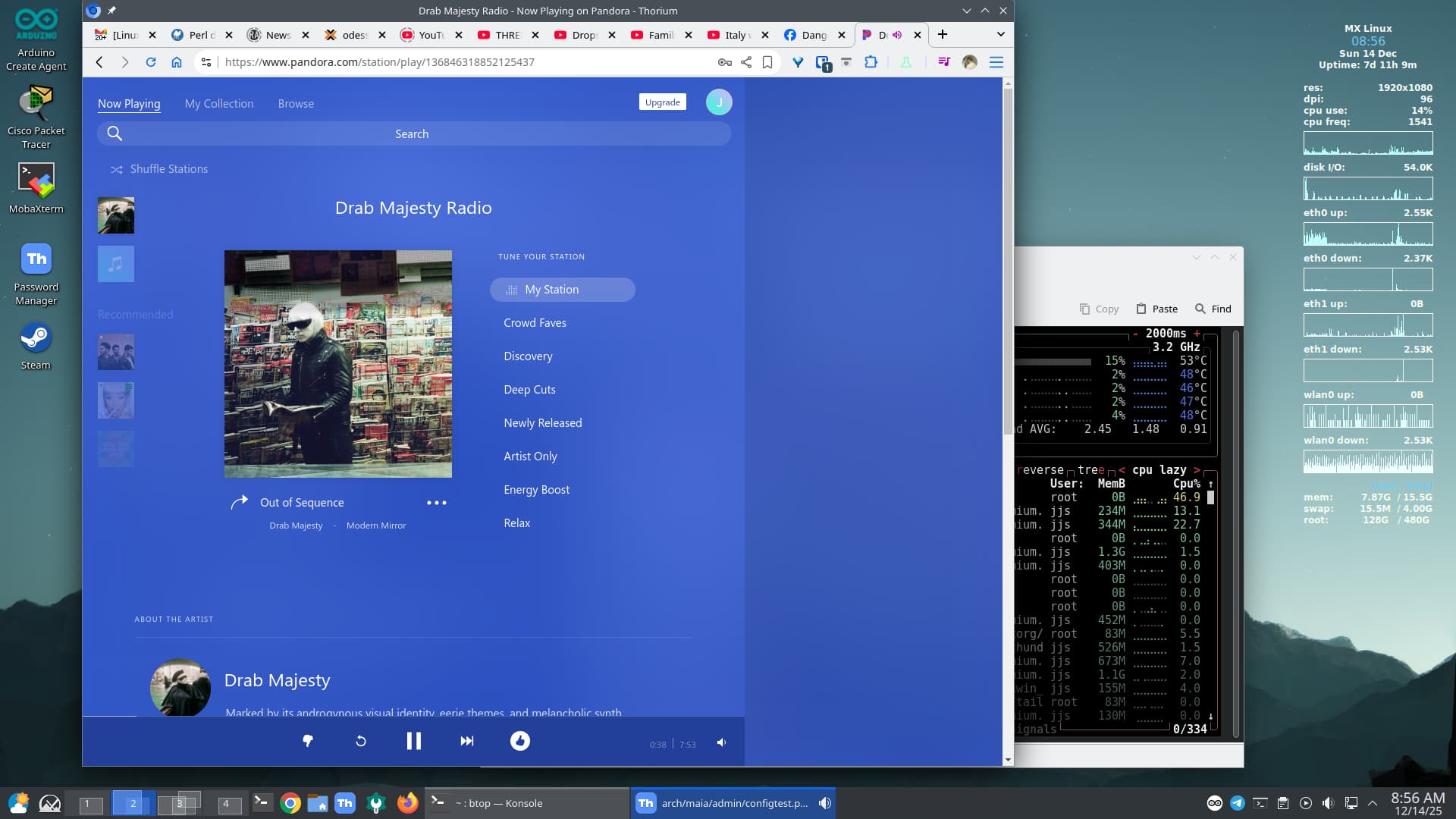1456x819 pixels.
Task: Pause the current song
Action: click(x=413, y=742)
